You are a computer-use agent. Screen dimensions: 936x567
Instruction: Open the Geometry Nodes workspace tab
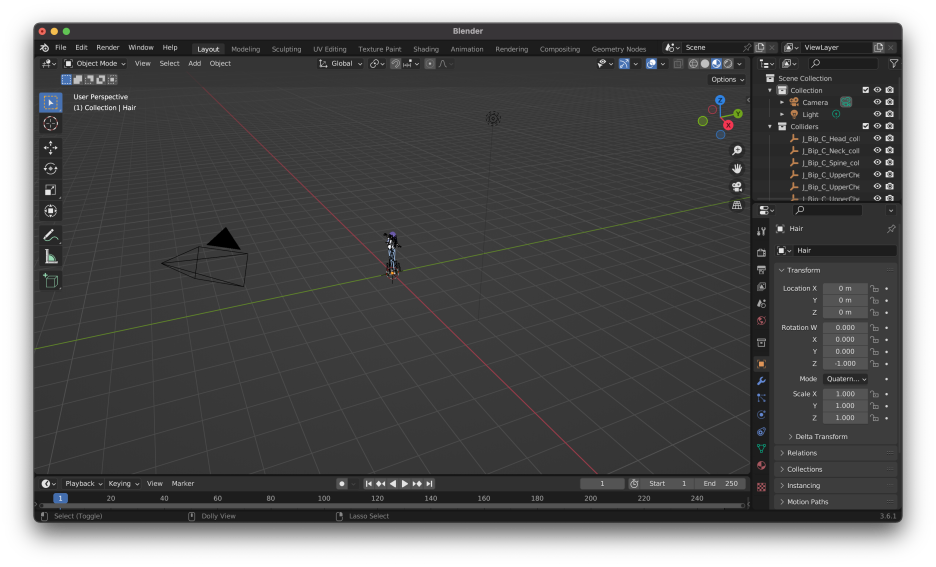coord(618,49)
